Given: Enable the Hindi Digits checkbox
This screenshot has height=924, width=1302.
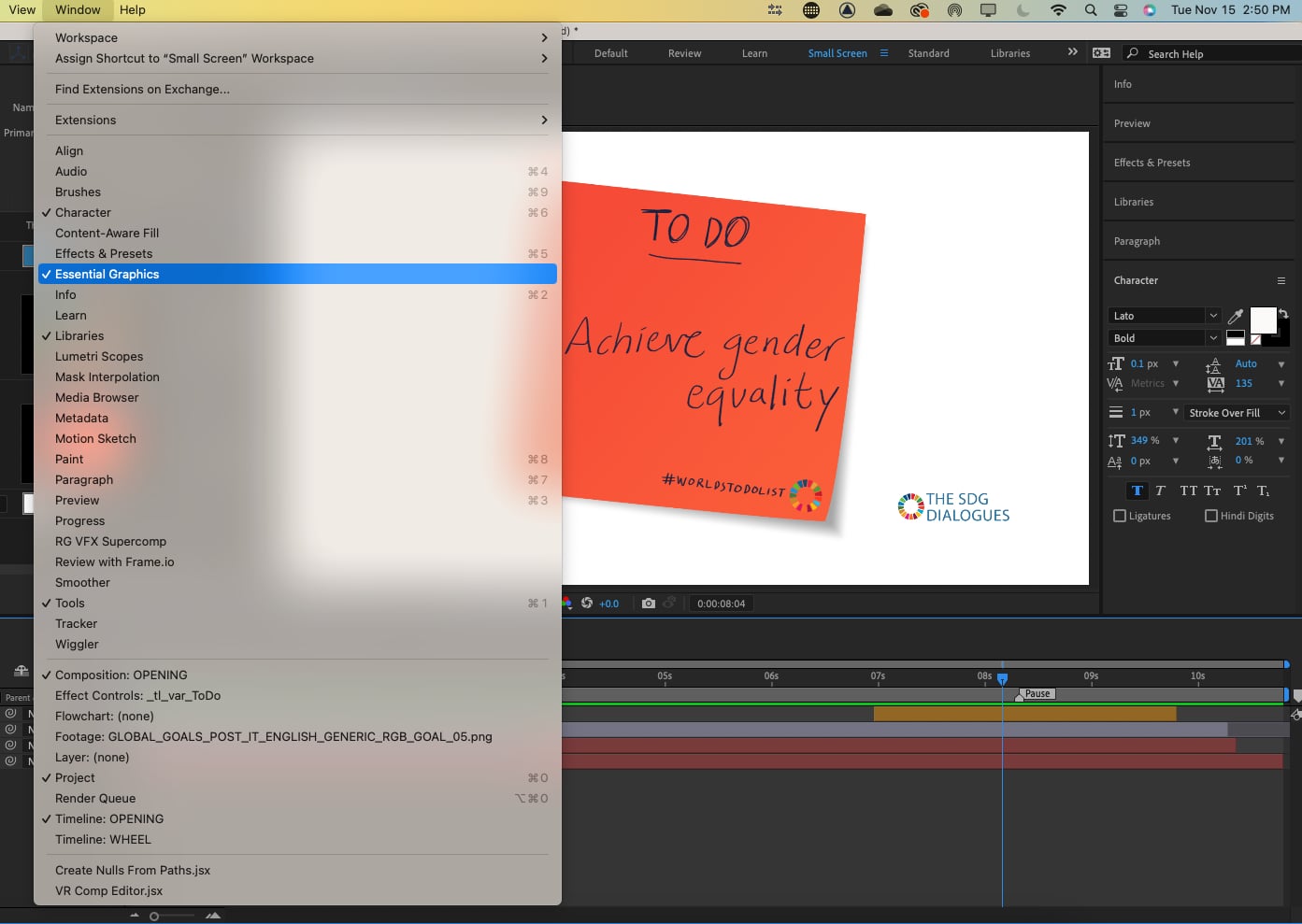Looking at the screenshot, I should pos(1211,516).
